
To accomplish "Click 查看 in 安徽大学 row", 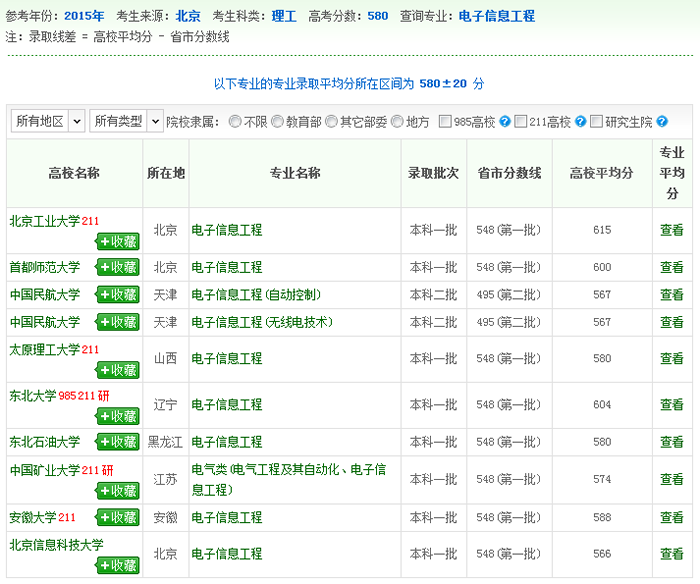I will pyautogui.click(x=672, y=517).
